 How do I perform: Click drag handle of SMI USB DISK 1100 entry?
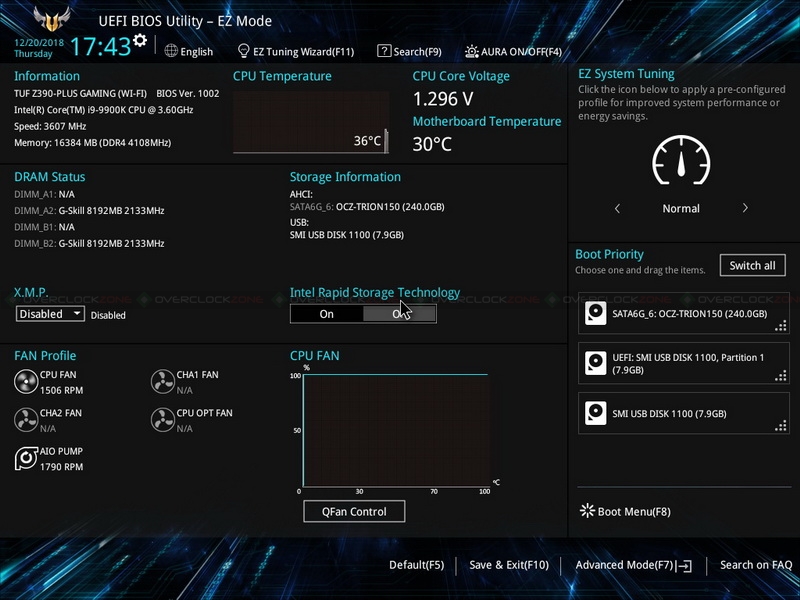coord(781,426)
